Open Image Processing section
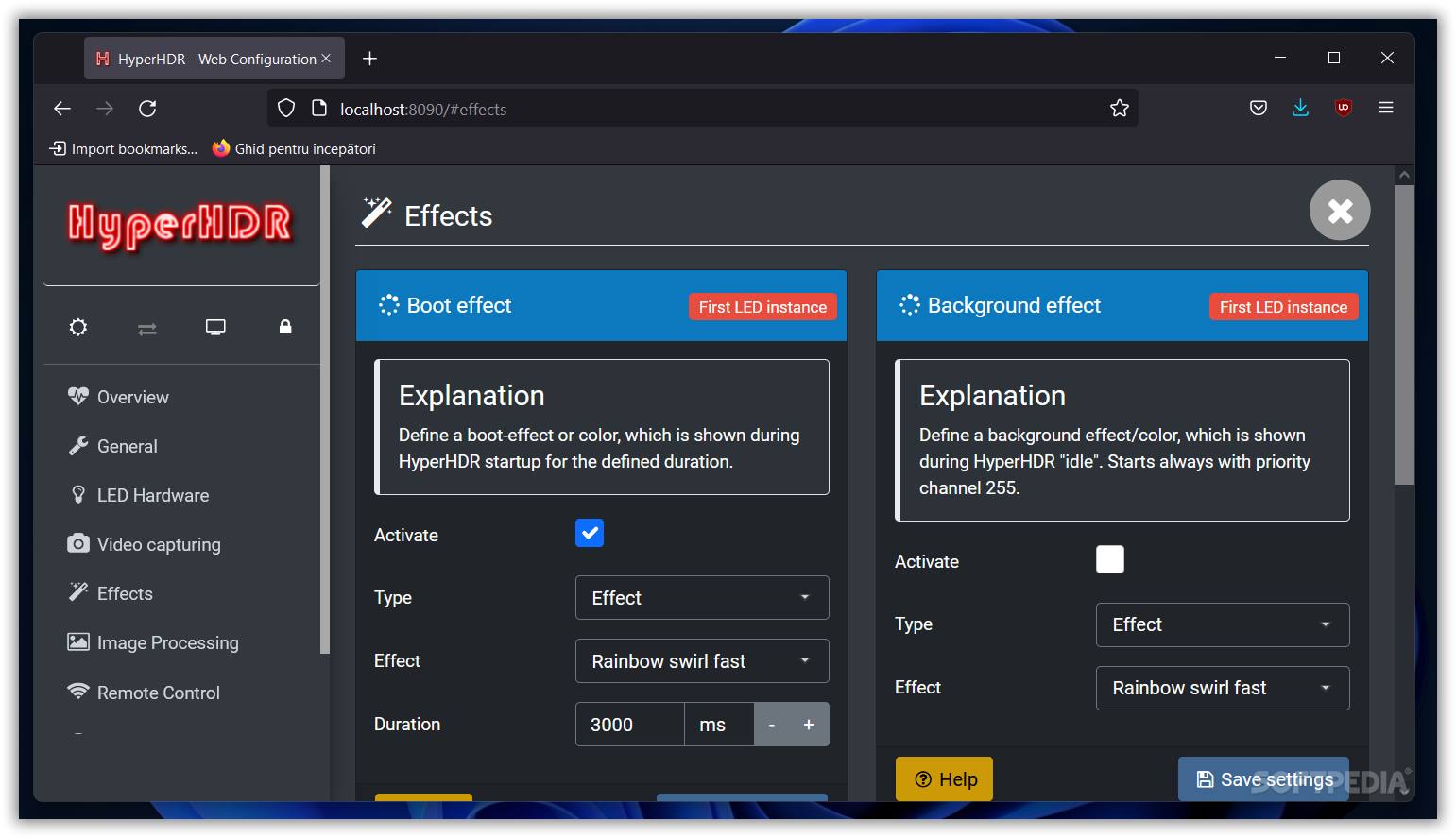 (167, 642)
